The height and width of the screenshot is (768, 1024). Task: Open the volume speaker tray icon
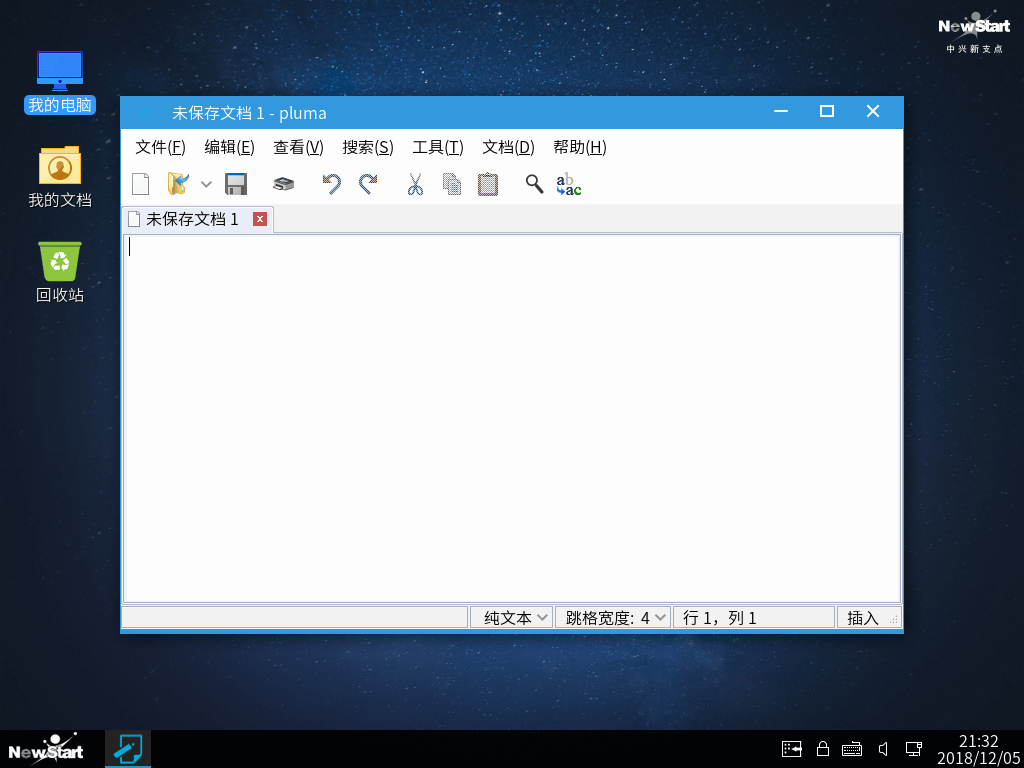(x=883, y=748)
